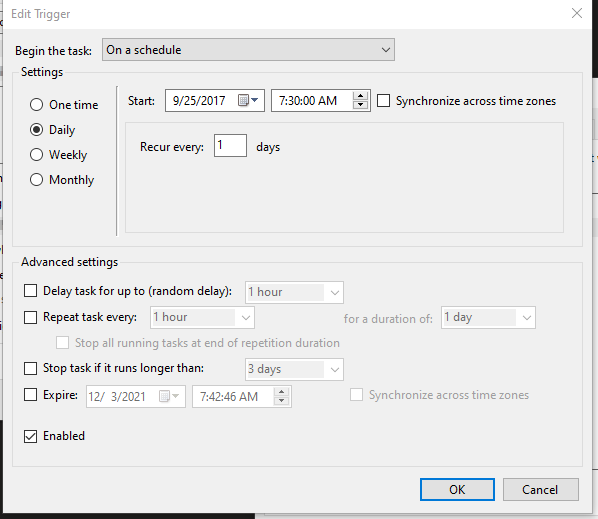Toggle Stop task if it runs longer
598x519 pixels.
[x=31, y=368]
